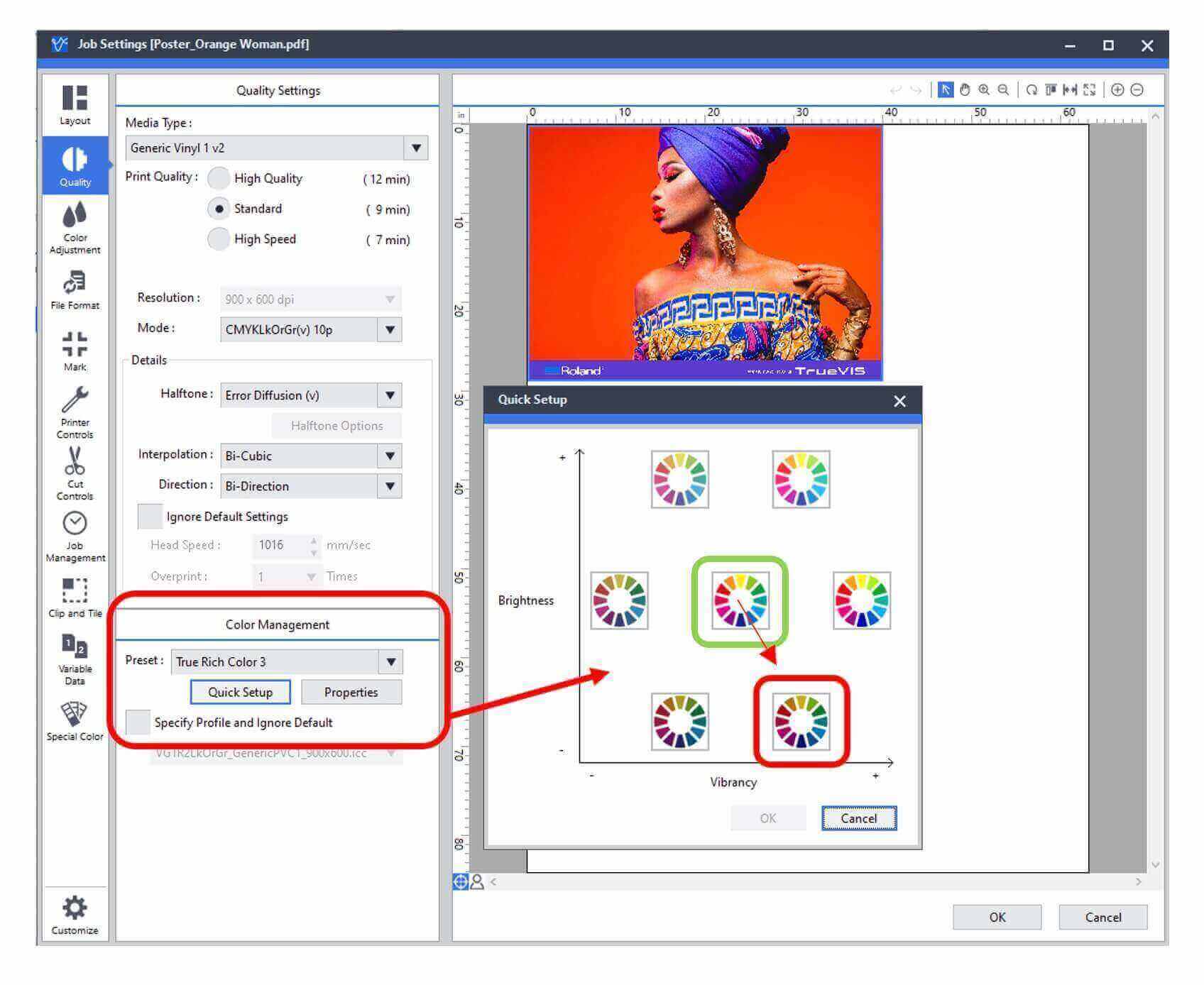The image size is (1204, 985).
Task: Open the Halftone Error Diffusion dropdown
Action: [311, 395]
